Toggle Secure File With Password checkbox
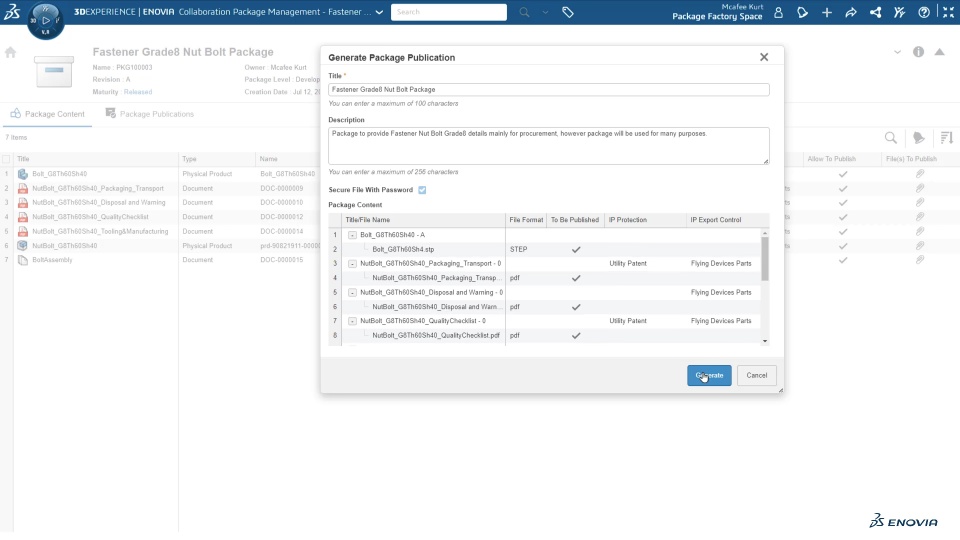This screenshot has width=960, height=540. [x=422, y=190]
